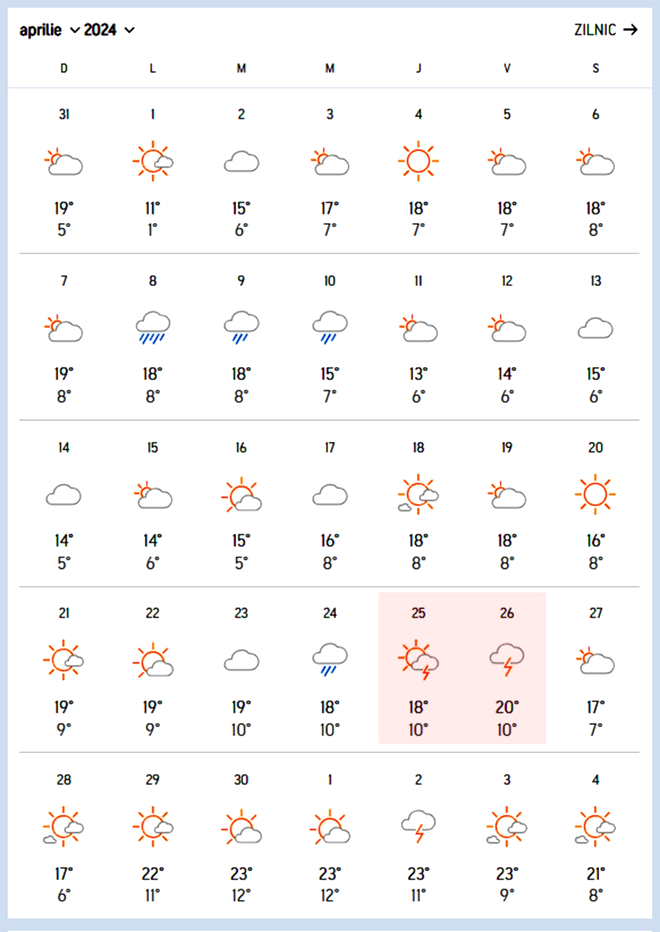Open the day cell for April 16

pos(241,503)
